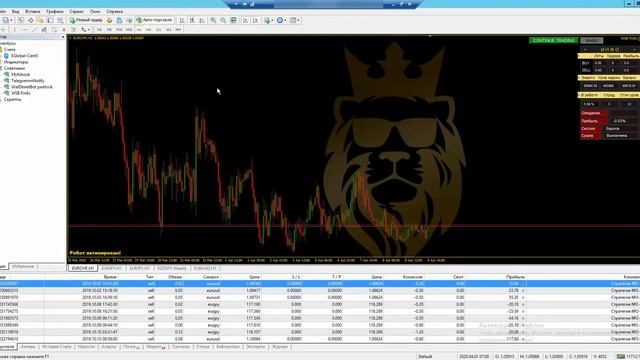Tile chart windows icon
640x360 pixels.
coord(233,20)
